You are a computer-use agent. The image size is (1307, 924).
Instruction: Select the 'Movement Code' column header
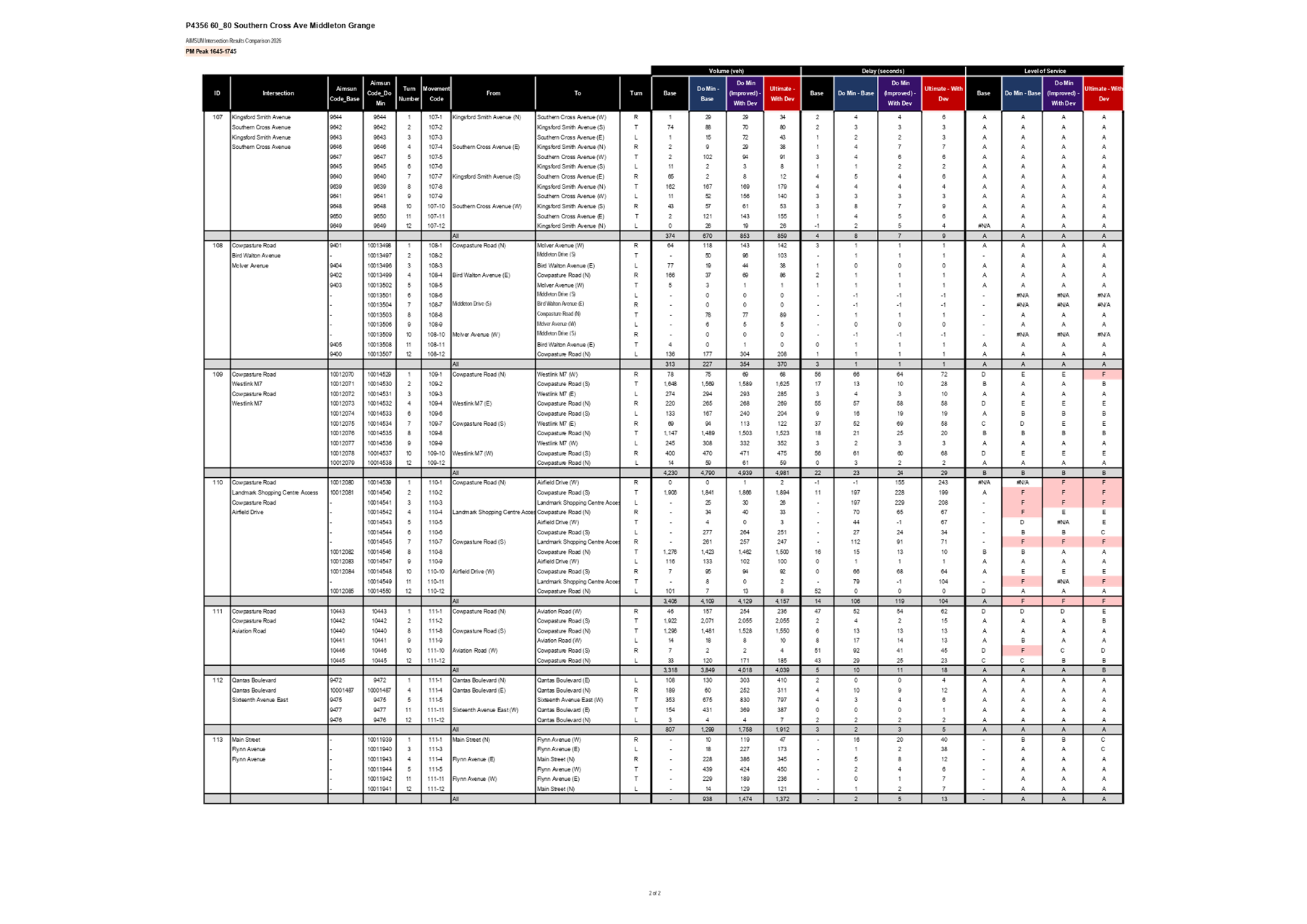[x=436, y=93]
